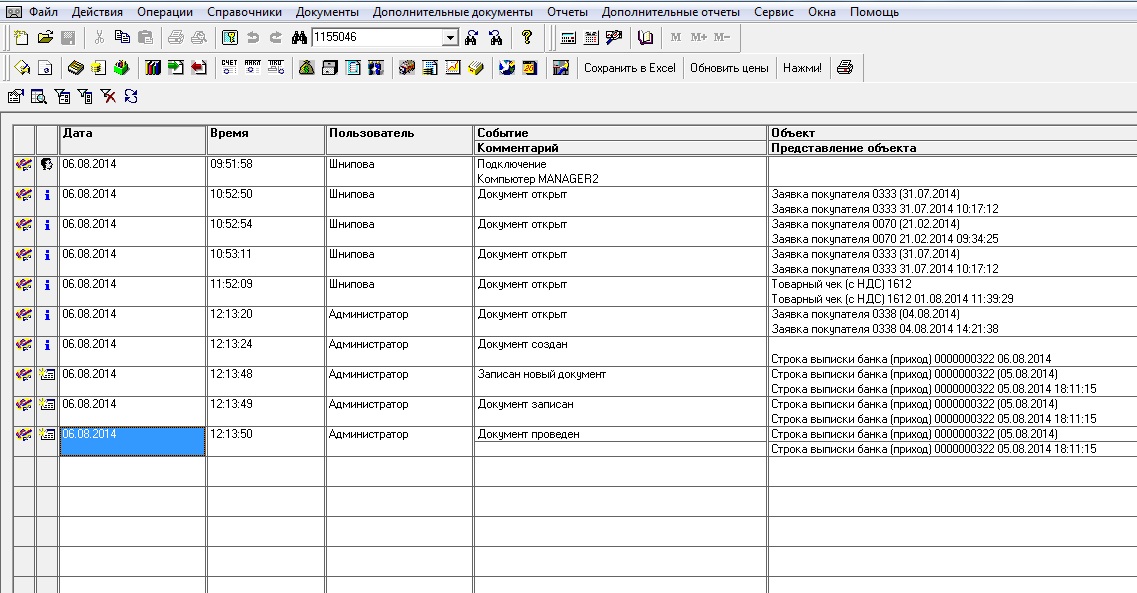Open the Операции menu
Screen dimensions: 1137x593
point(165,12)
